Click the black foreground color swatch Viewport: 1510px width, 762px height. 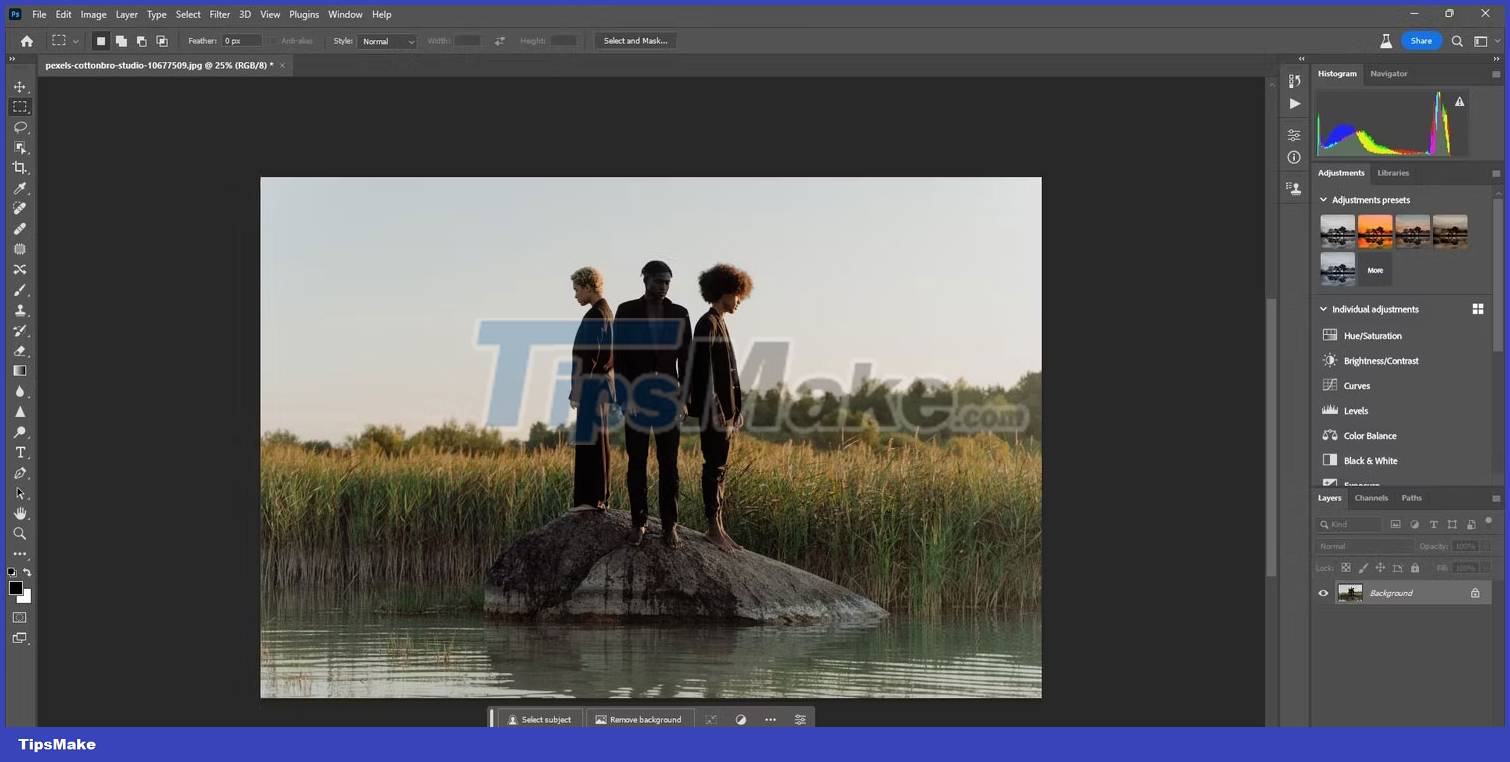coord(16,589)
